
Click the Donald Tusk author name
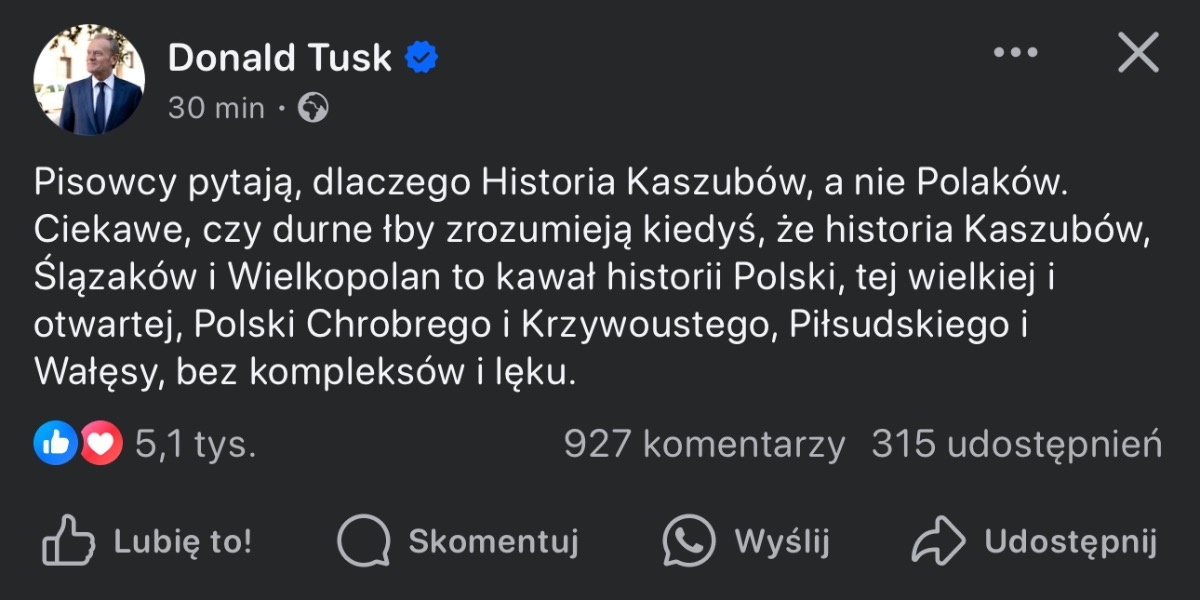click(x=279, y=58)
